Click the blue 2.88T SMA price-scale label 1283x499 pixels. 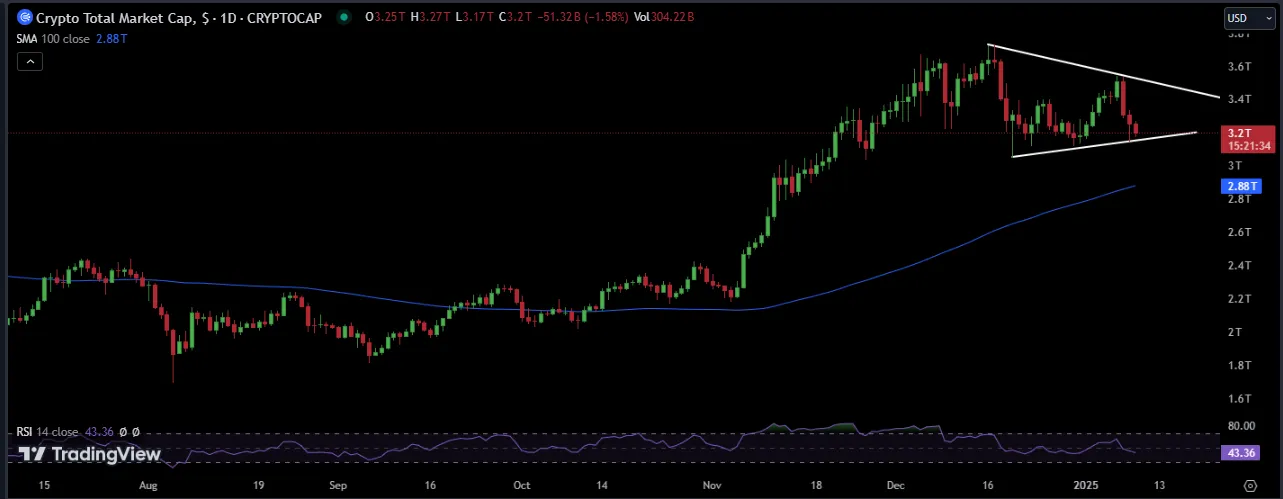1241,186
